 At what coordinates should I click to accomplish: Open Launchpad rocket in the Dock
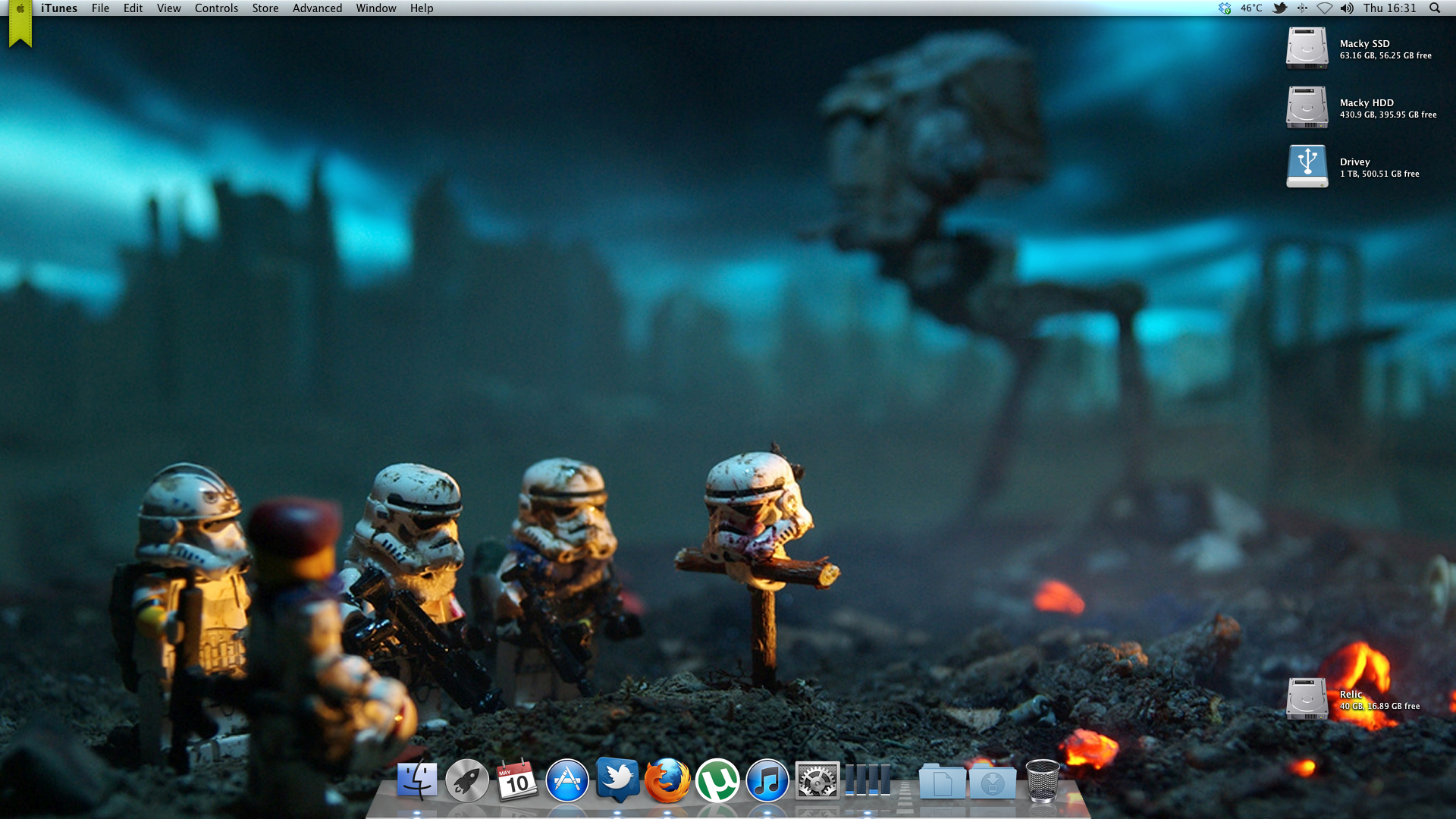coord(467,780)
